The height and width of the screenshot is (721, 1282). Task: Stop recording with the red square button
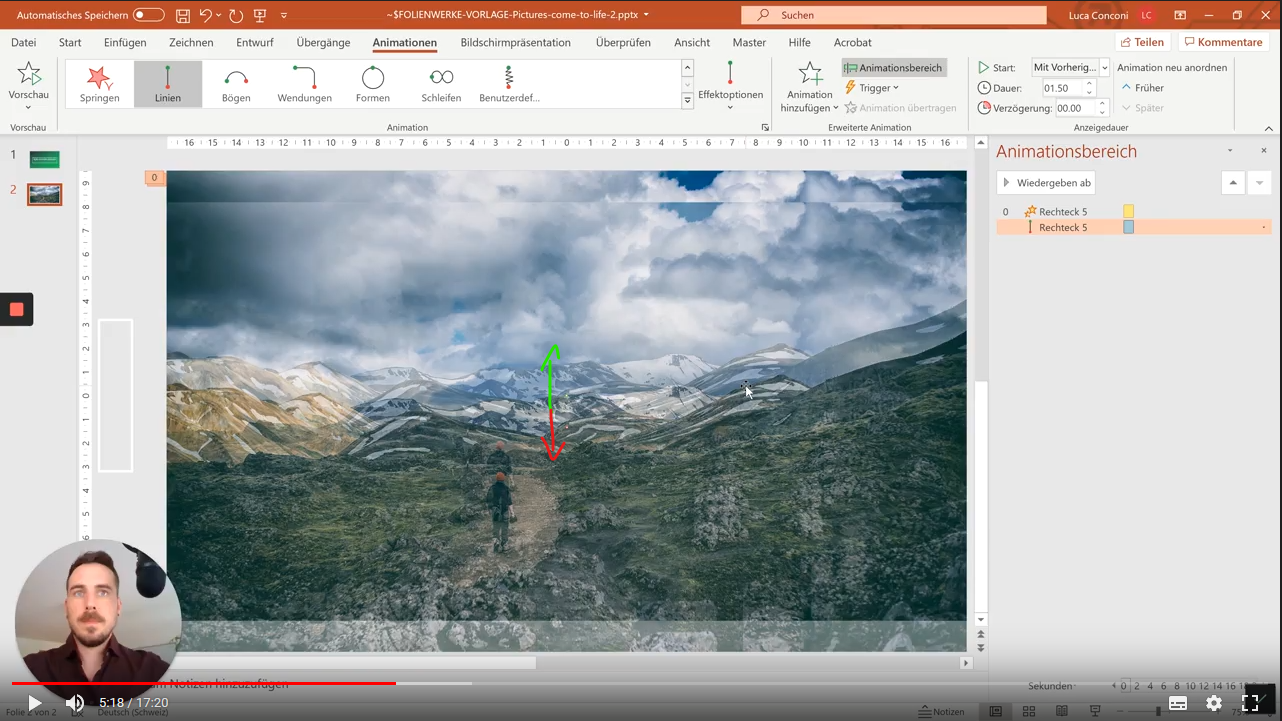click(x=16, y=309)
